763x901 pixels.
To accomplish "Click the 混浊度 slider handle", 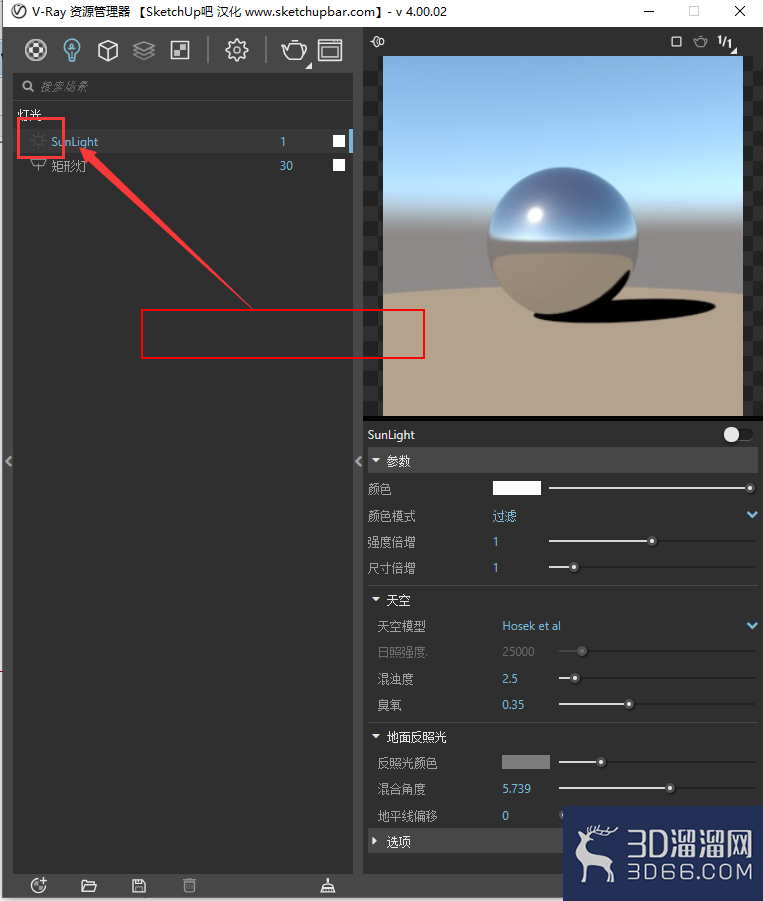I will pyautogui.click(x=575, y=678).
